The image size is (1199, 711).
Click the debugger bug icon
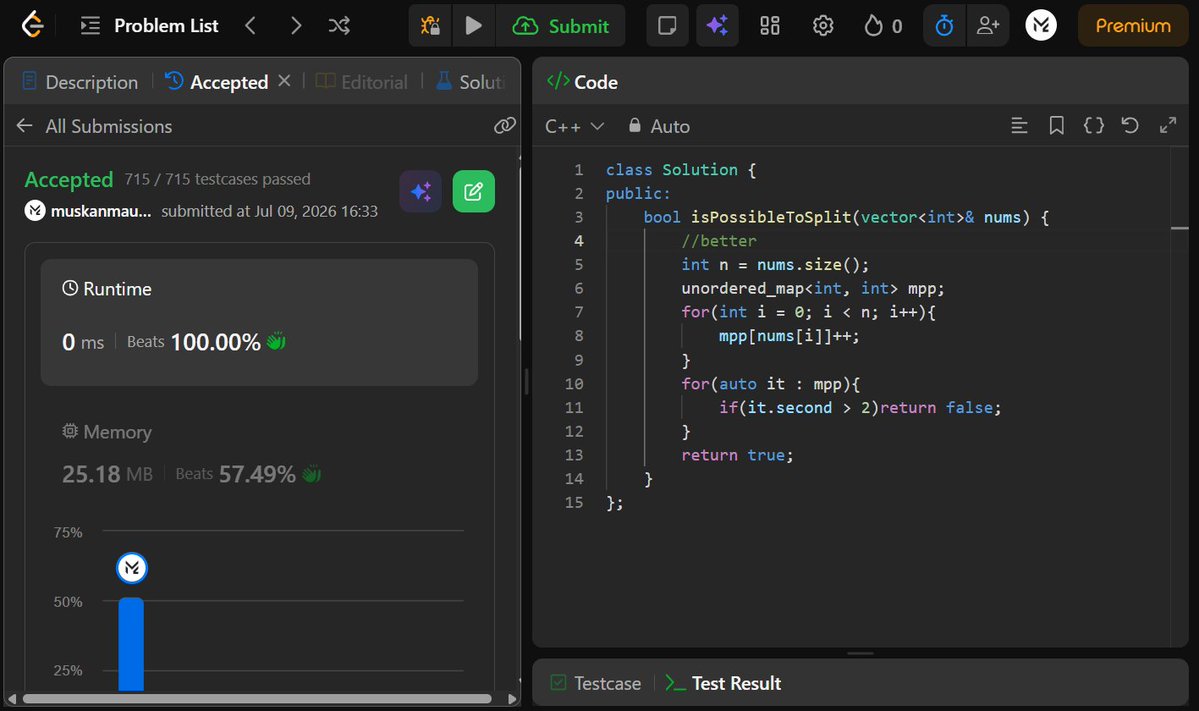(431, 26)
